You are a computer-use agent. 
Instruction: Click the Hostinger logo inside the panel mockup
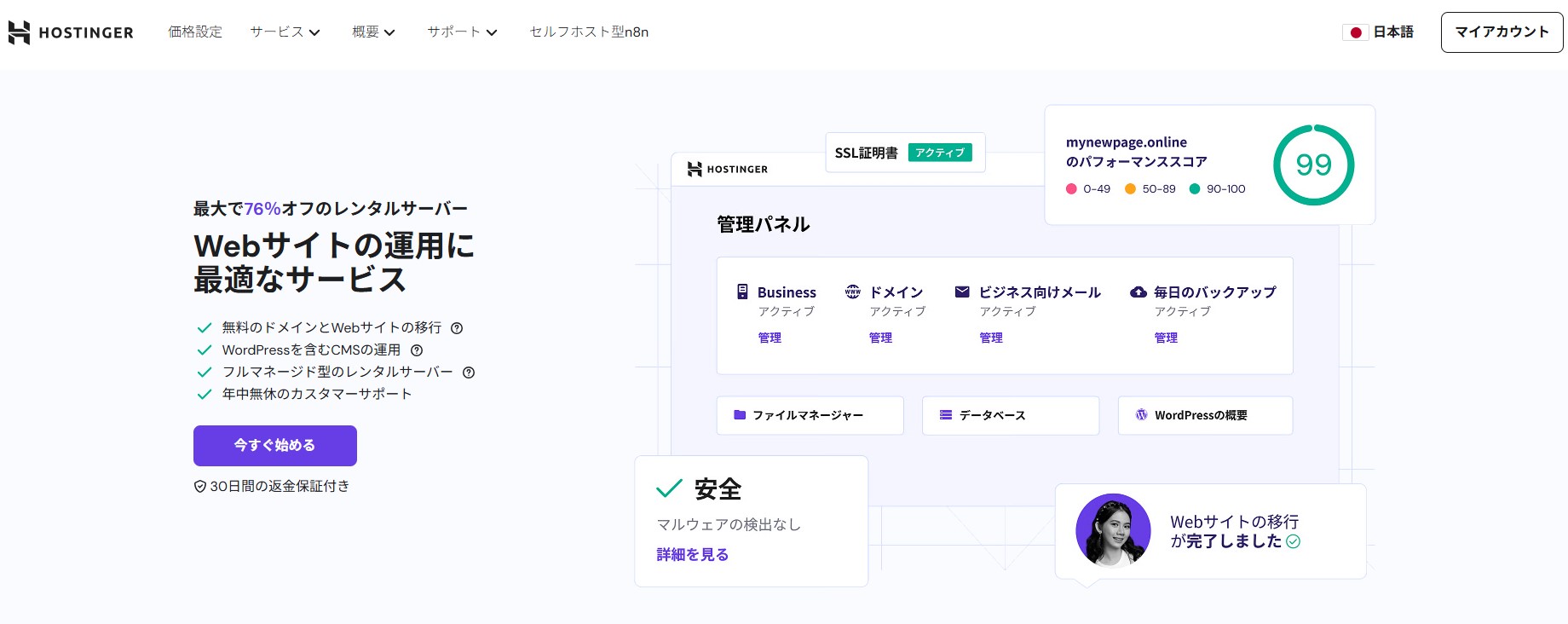pyautogui.click(x=728, y=169)
